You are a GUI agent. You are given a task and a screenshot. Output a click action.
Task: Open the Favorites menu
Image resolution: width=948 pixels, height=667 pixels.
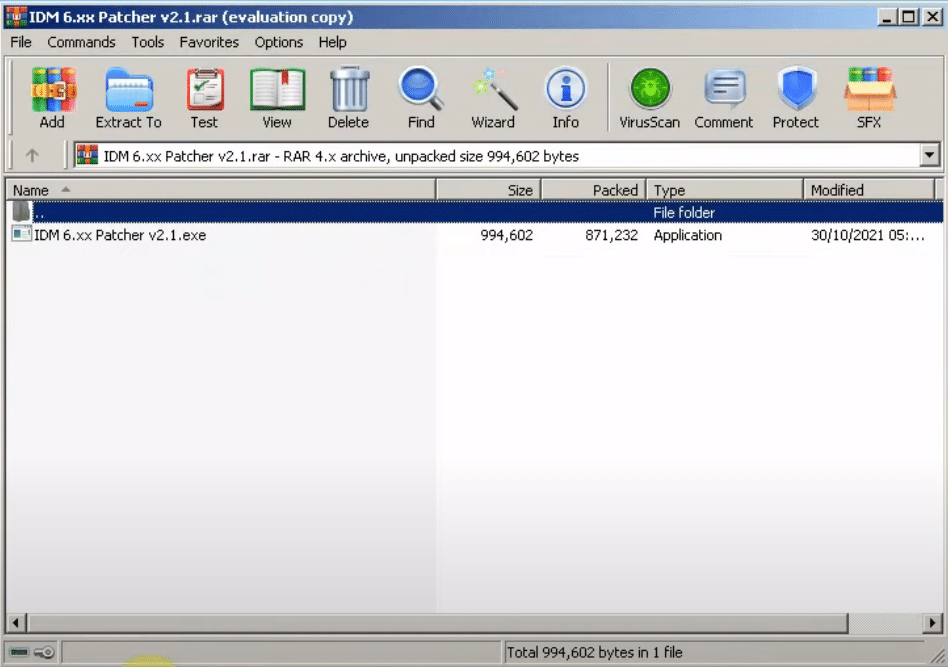(209, 42)
